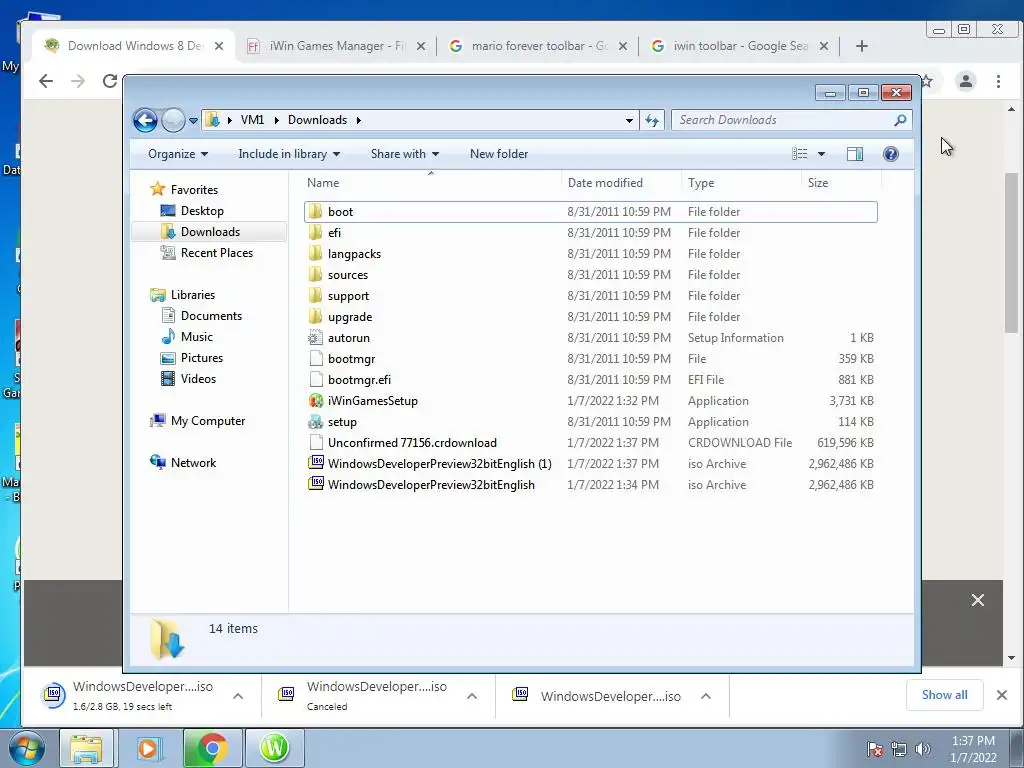Select Desktop in Favorites
1024x768 pixels.
(x=202, y=211)
